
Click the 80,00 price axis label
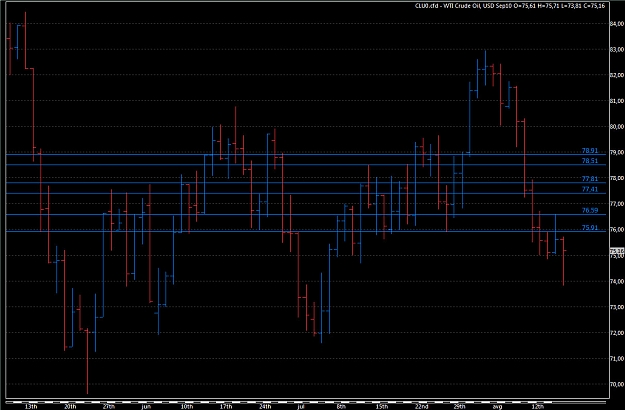coord(617,127)
